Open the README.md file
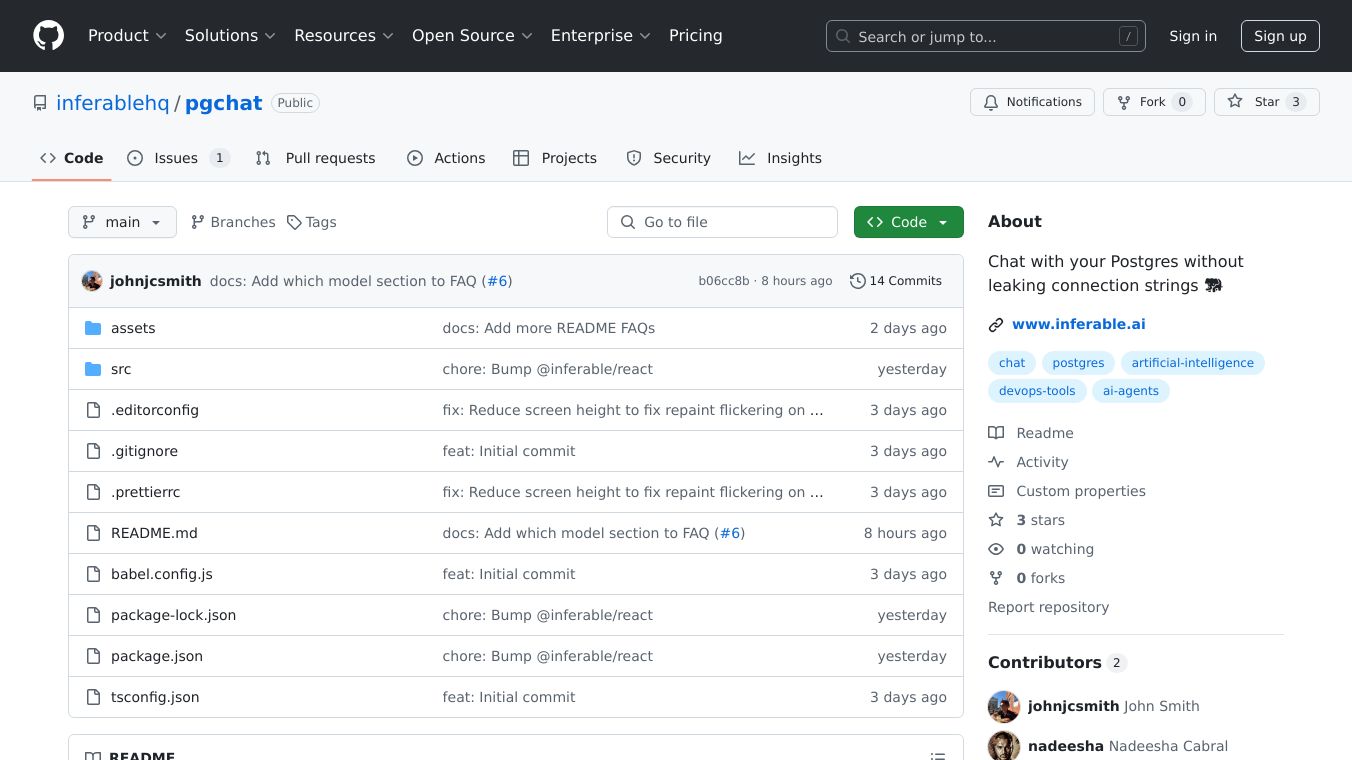 click(154, 533)
